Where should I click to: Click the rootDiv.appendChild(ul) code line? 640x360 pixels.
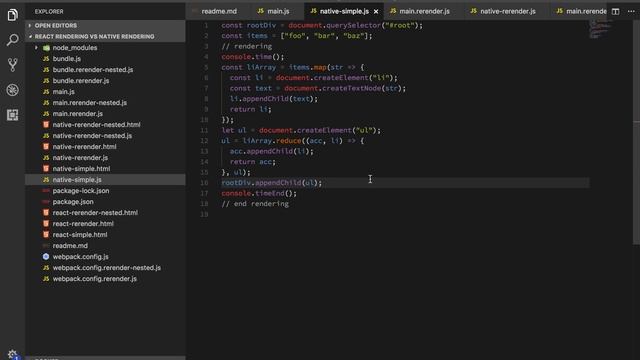(271, 182)
